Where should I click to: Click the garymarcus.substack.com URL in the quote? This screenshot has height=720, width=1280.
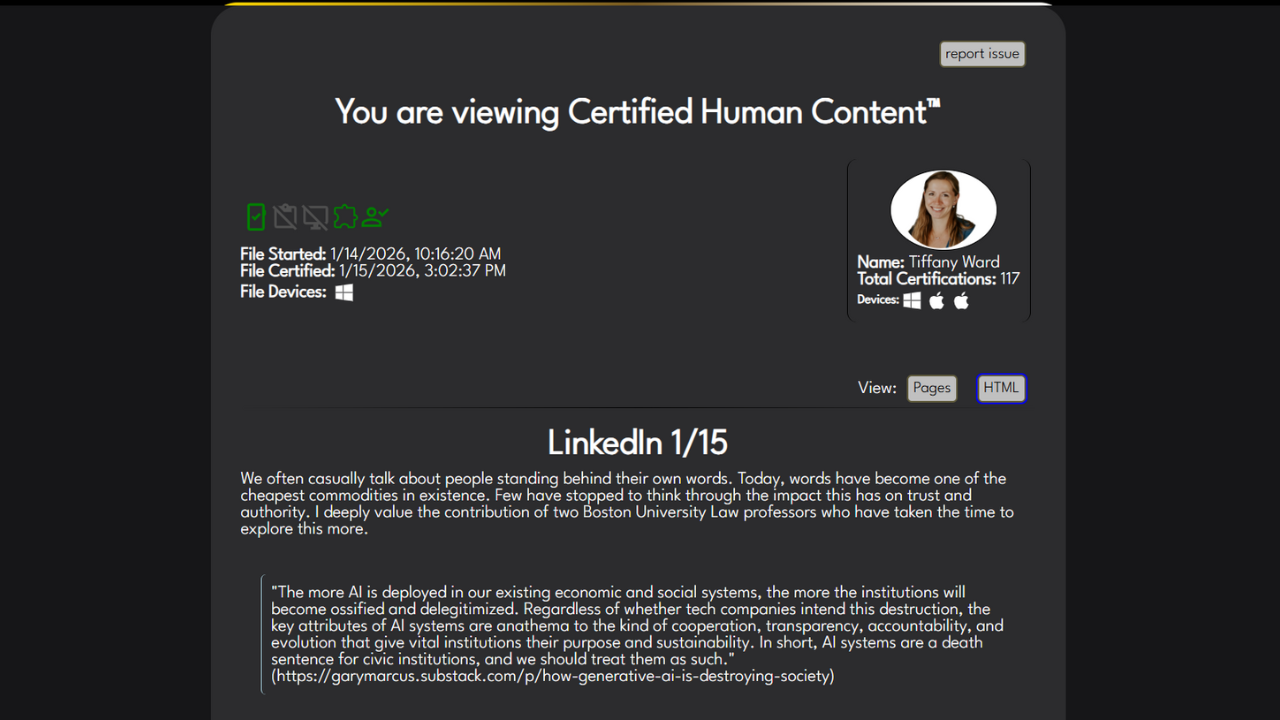(x=553, y=676)
